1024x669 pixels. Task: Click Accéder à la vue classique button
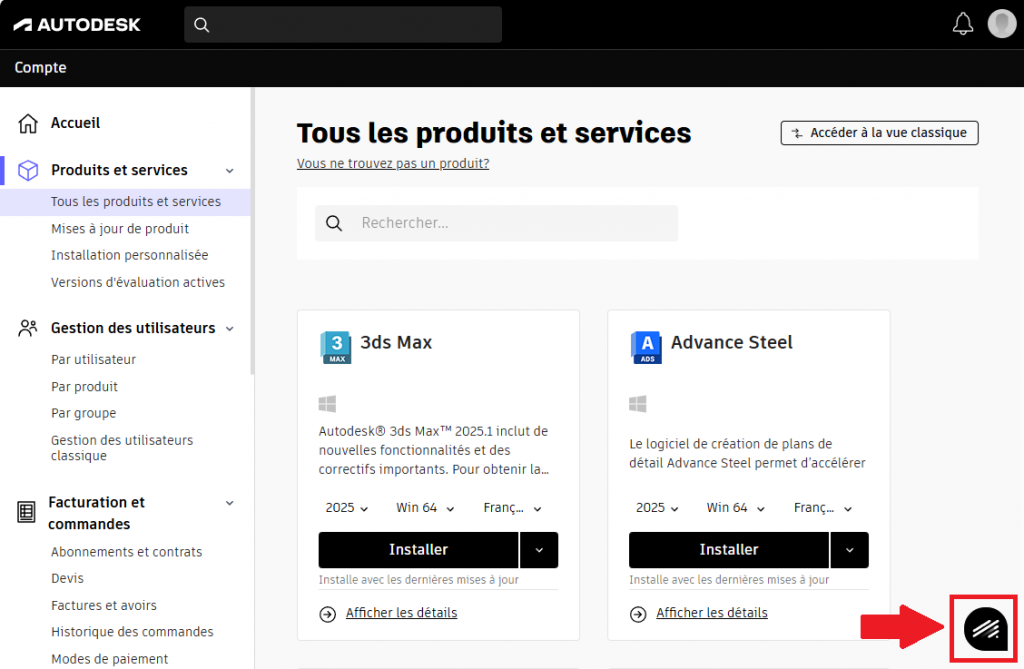879,133
